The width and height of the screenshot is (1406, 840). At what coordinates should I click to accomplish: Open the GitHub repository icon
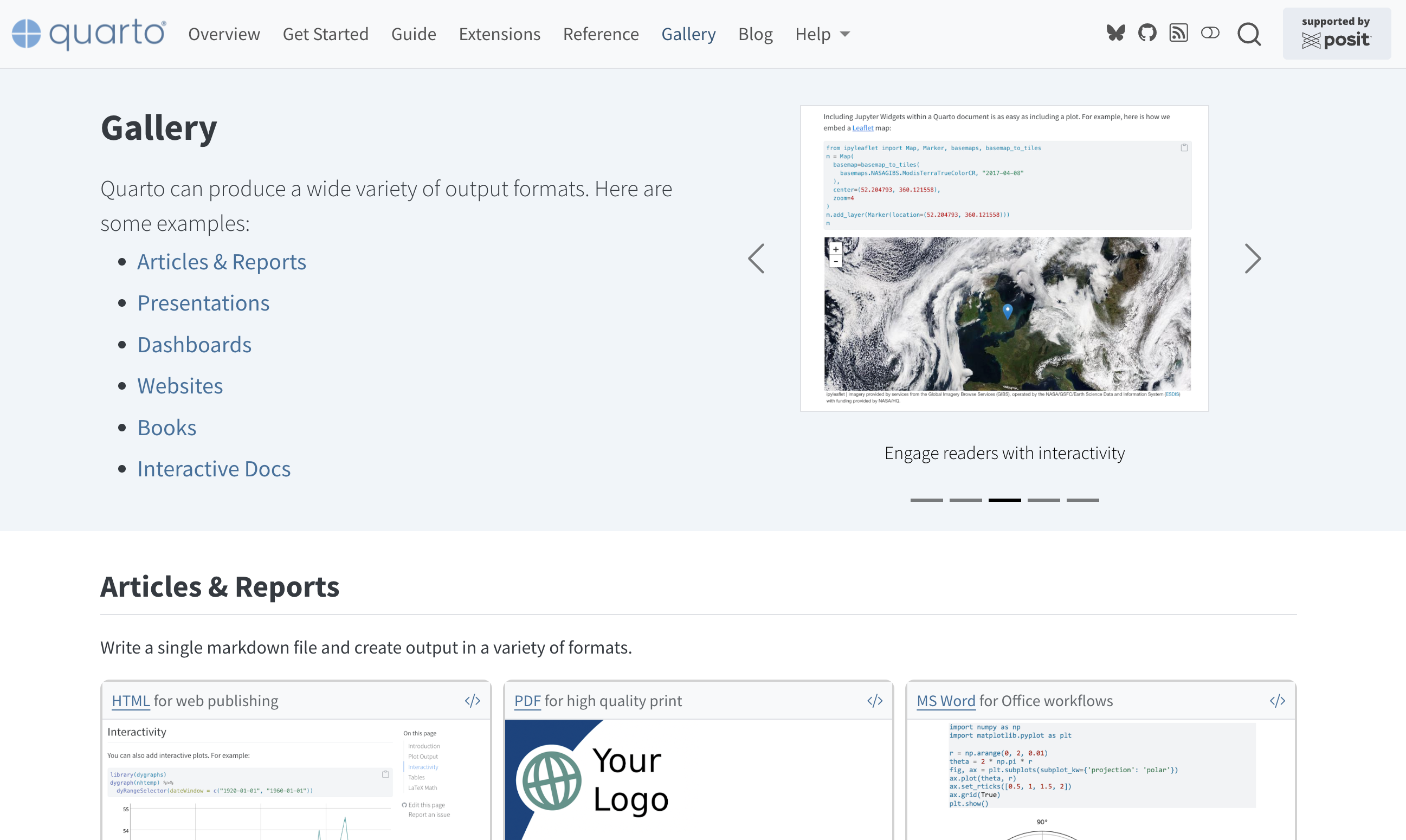point(1147,33)
